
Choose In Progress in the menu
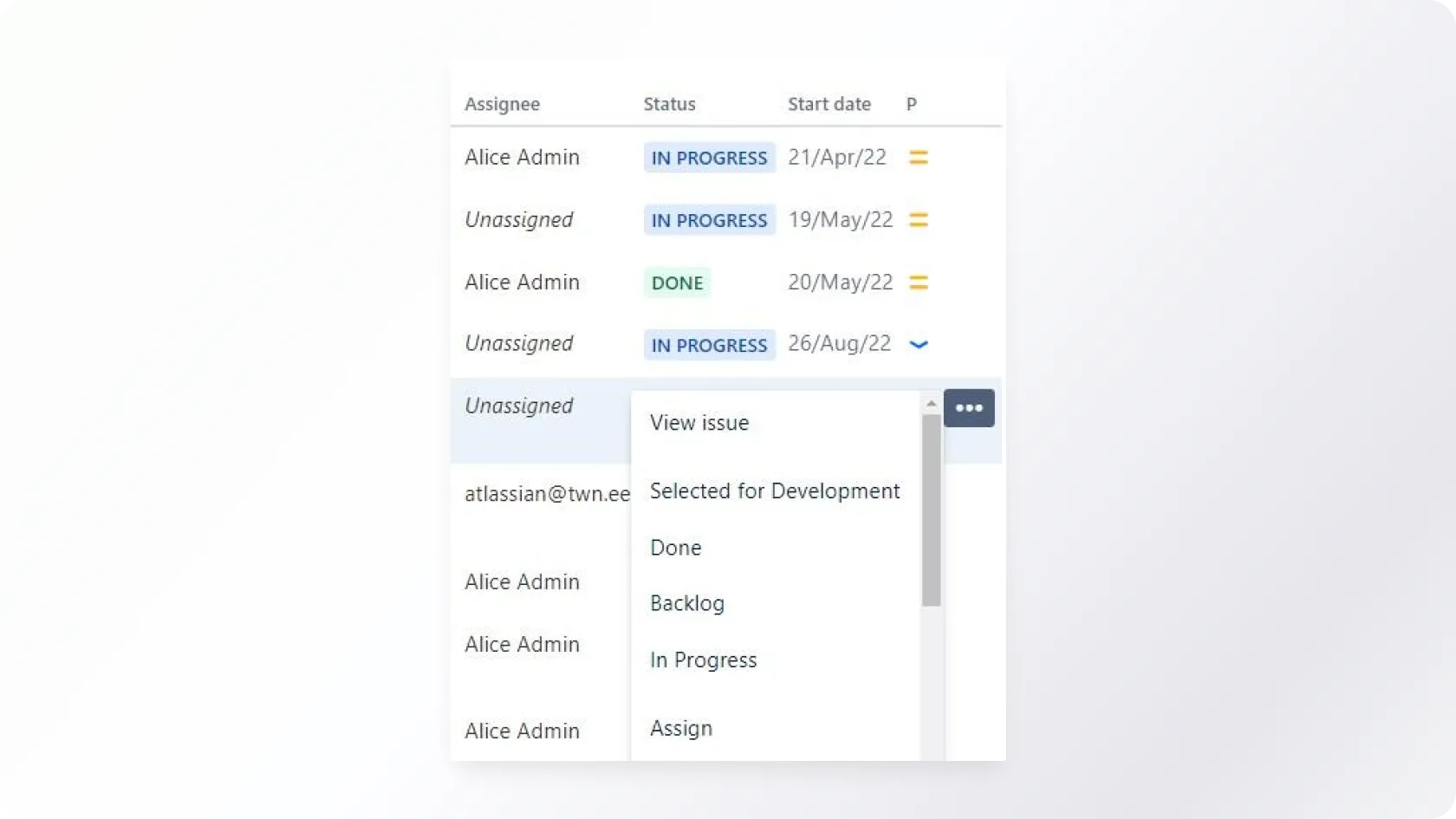point(704,660)
